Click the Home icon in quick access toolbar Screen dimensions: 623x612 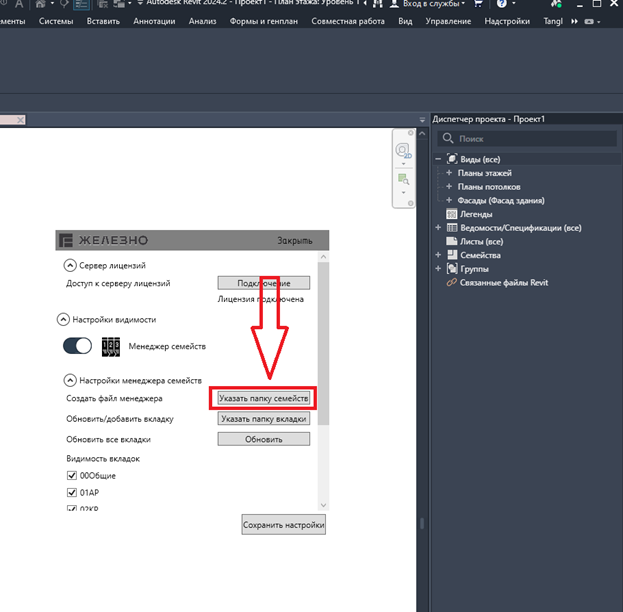coord(41,4)
